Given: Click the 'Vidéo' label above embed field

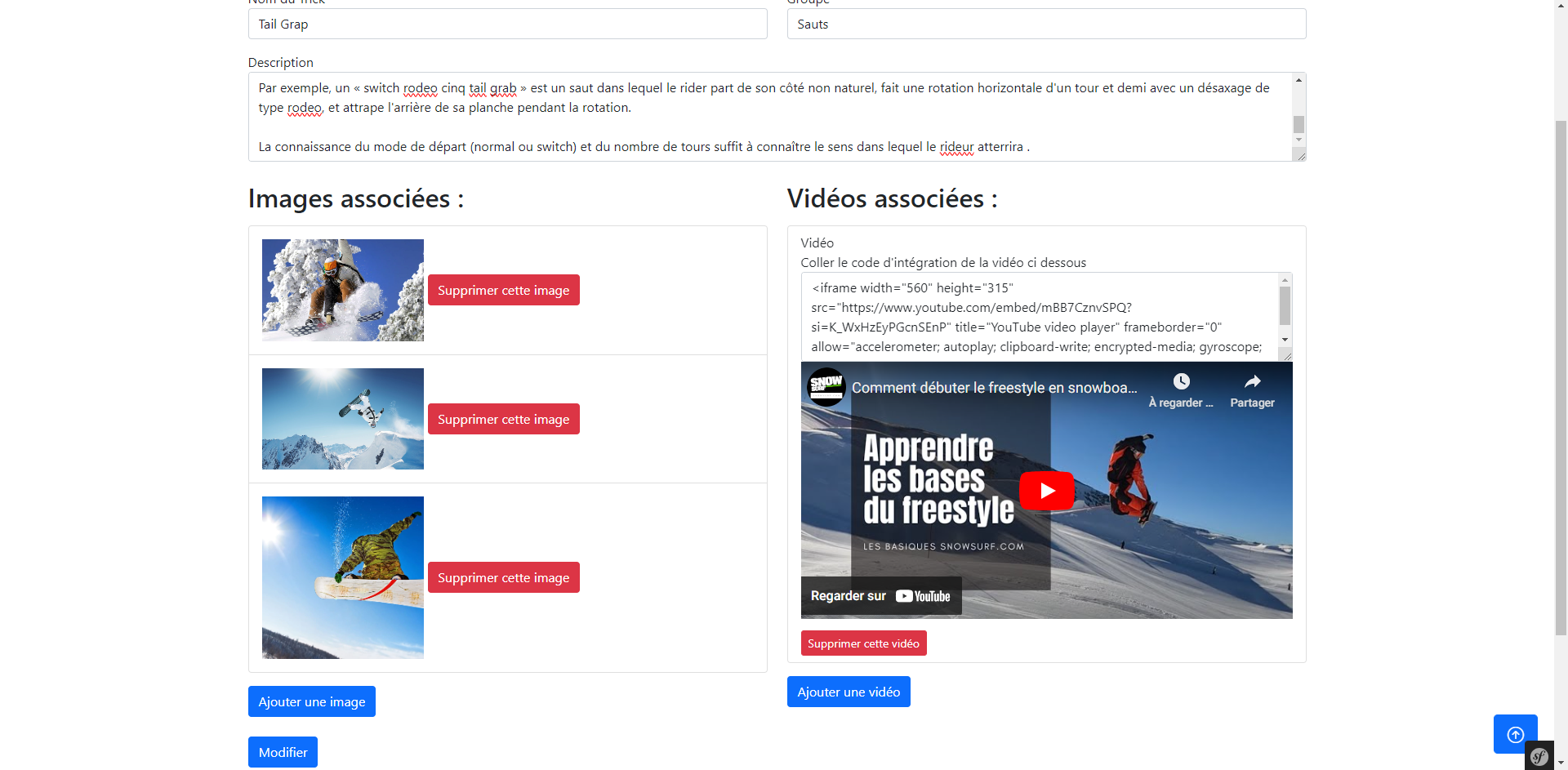Looking at the screenshot, I should click(x=817, y=243).
